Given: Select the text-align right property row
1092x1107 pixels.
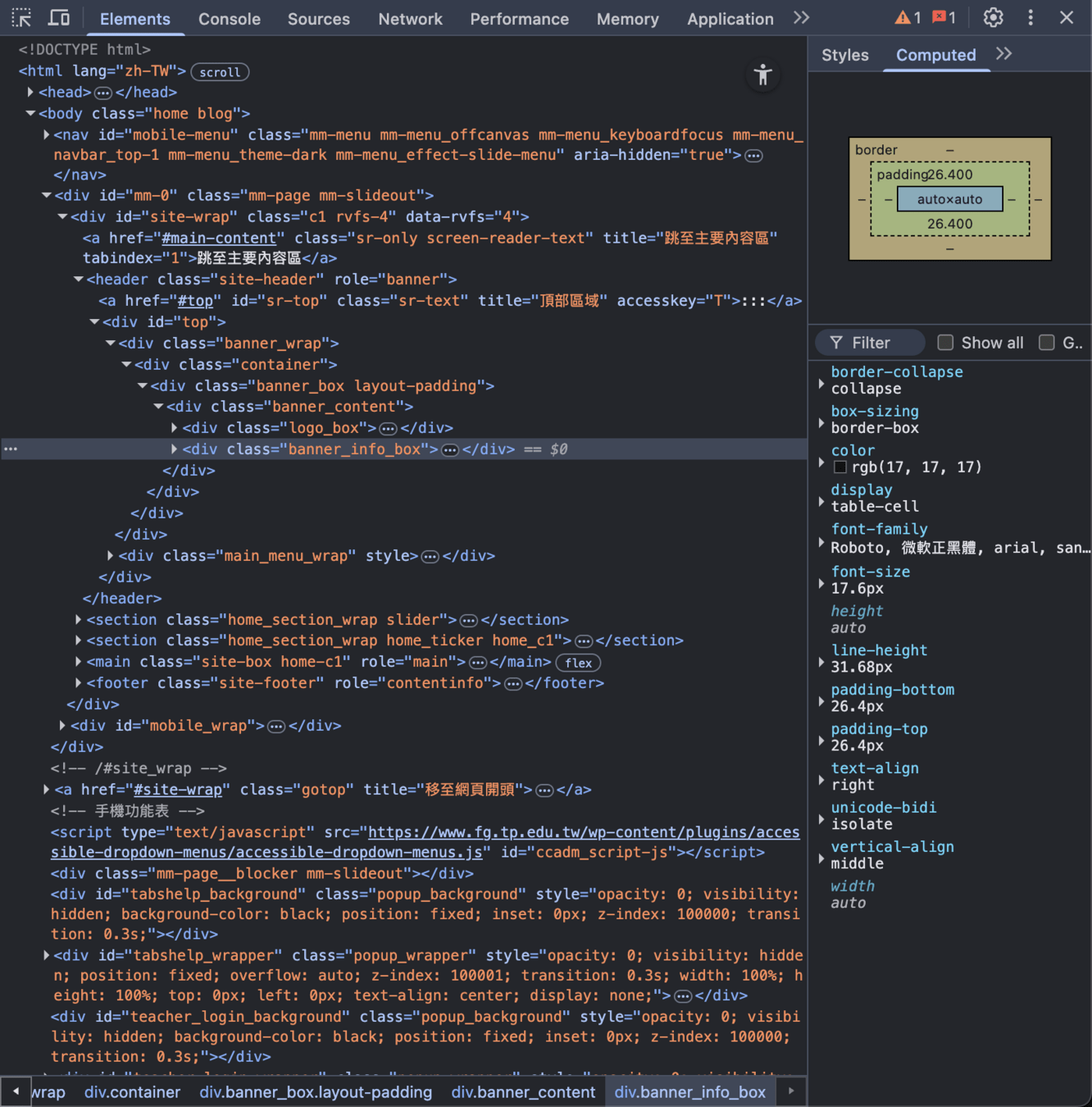Looking at the screenshot, I should pyautogui.click(x=951, y=777).
